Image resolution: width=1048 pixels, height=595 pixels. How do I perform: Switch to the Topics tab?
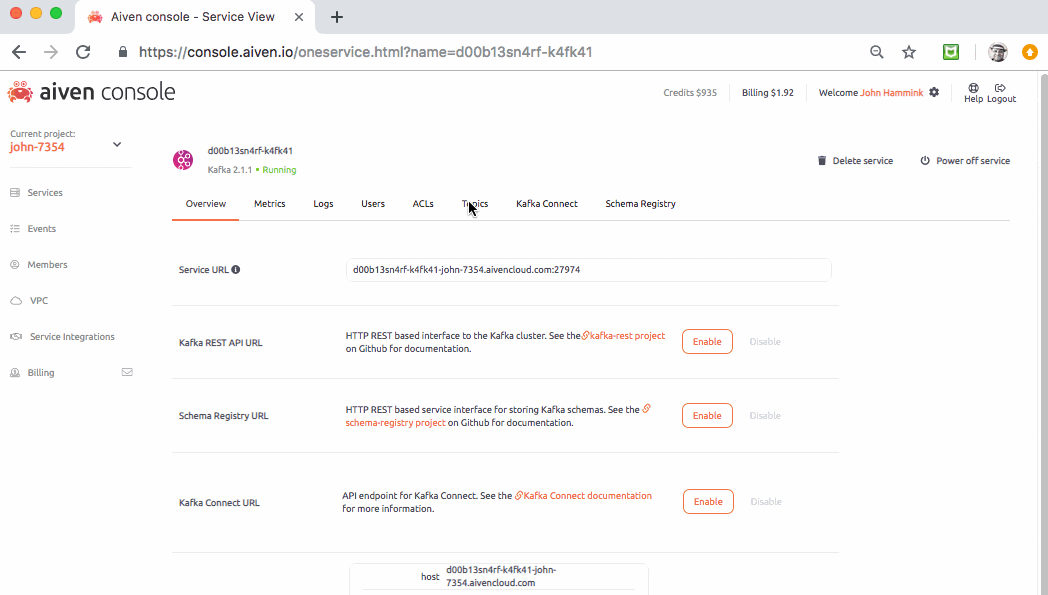[x=474, y=203]
